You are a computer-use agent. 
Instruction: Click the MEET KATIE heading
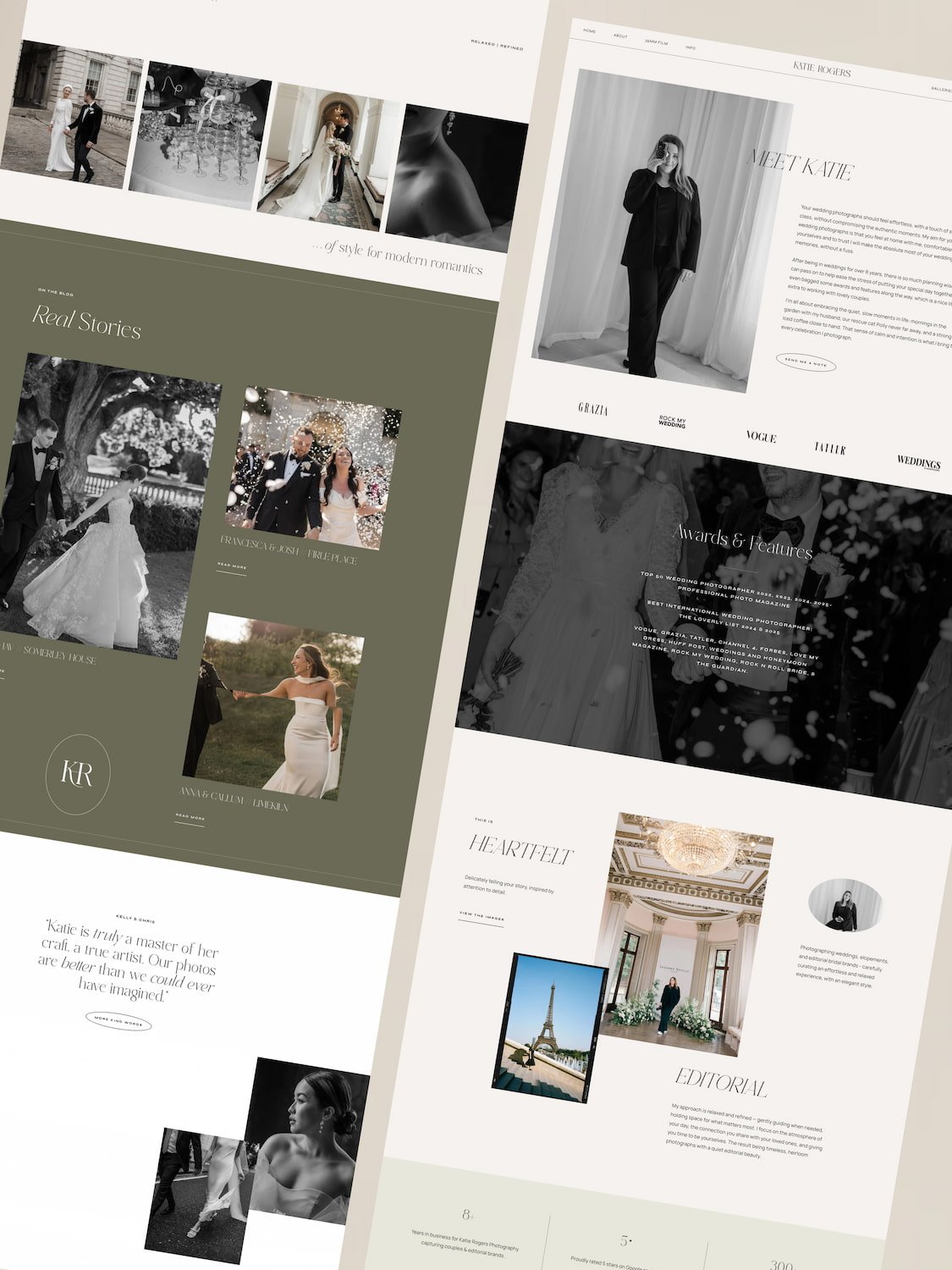tap(801, 163)
